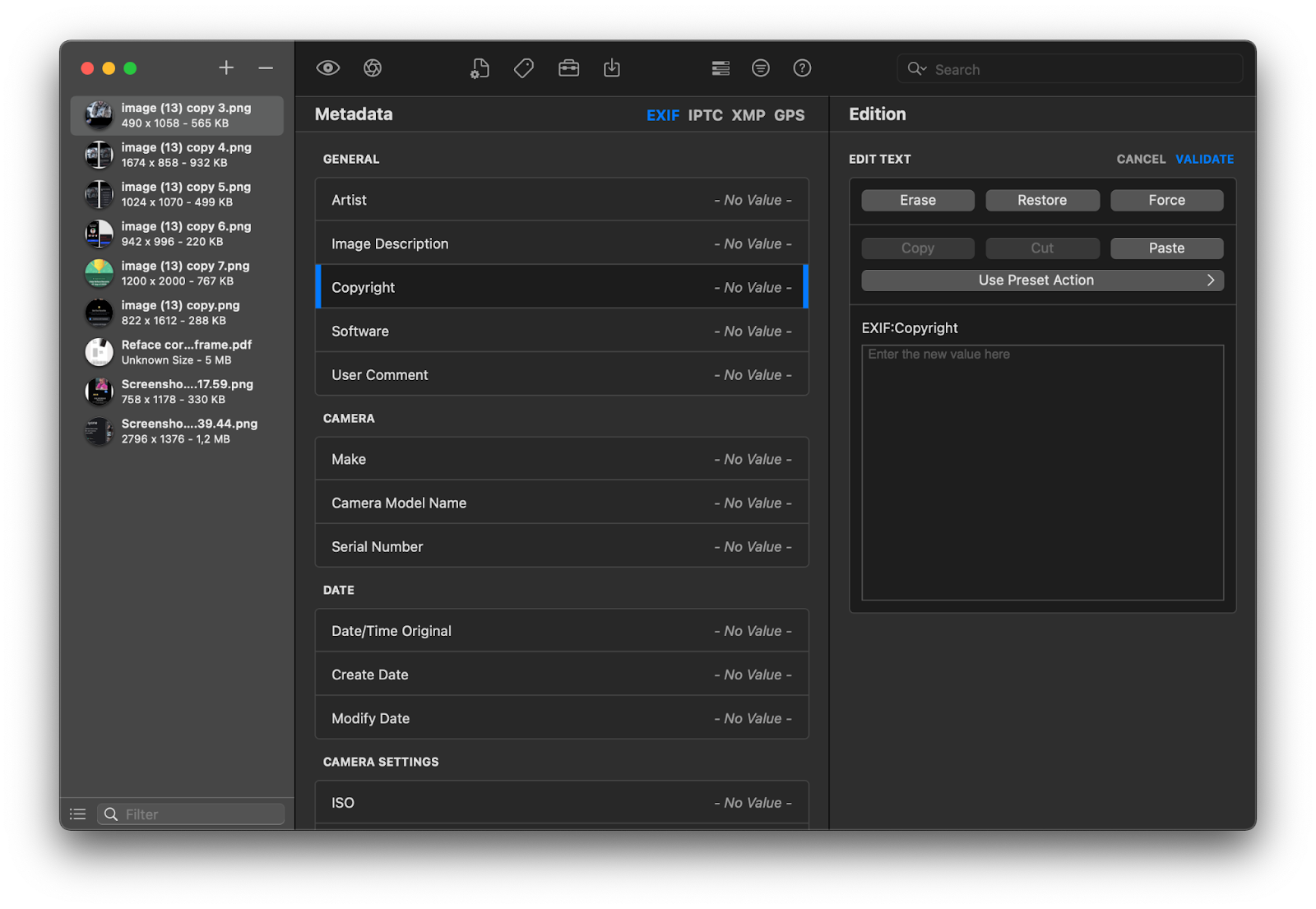Open the toolbox briefcase icon

(569, 68)
